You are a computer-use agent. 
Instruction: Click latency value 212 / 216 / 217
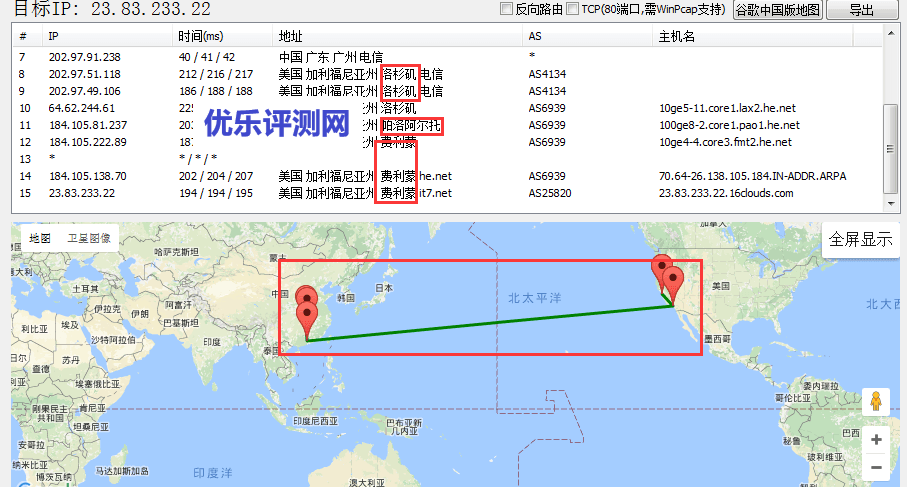tap(216, 74)
